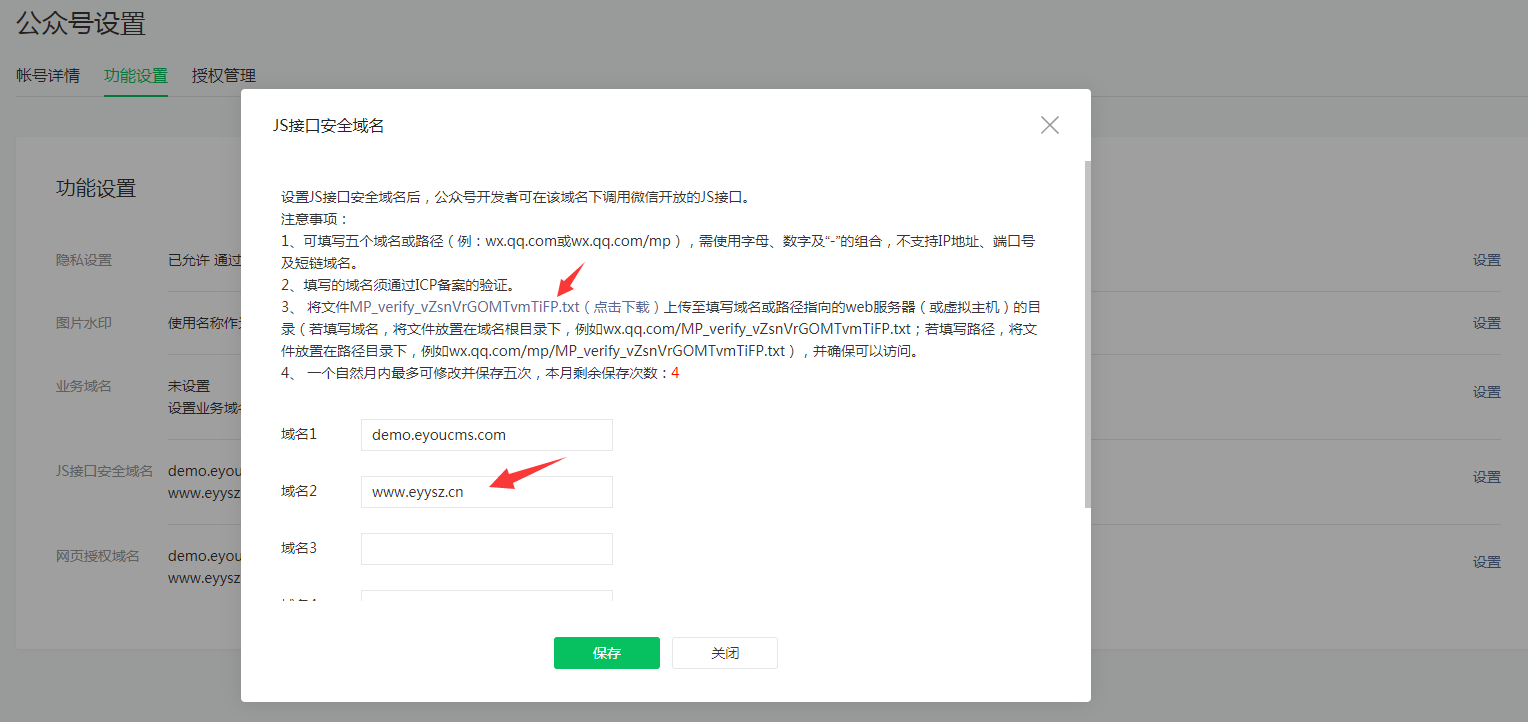Open 设置 for 图片水印
The width and height of the screenshot is (1528, 722).
[x=1486, y=322]
